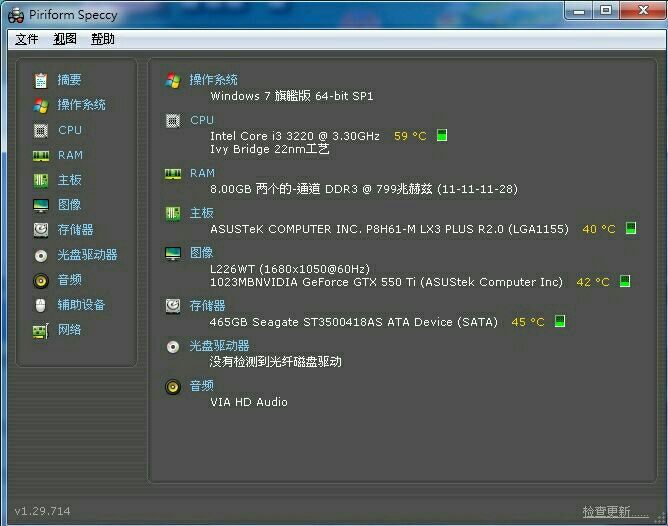Click the 辅助设备 mouse icon in sidebar

40,305
